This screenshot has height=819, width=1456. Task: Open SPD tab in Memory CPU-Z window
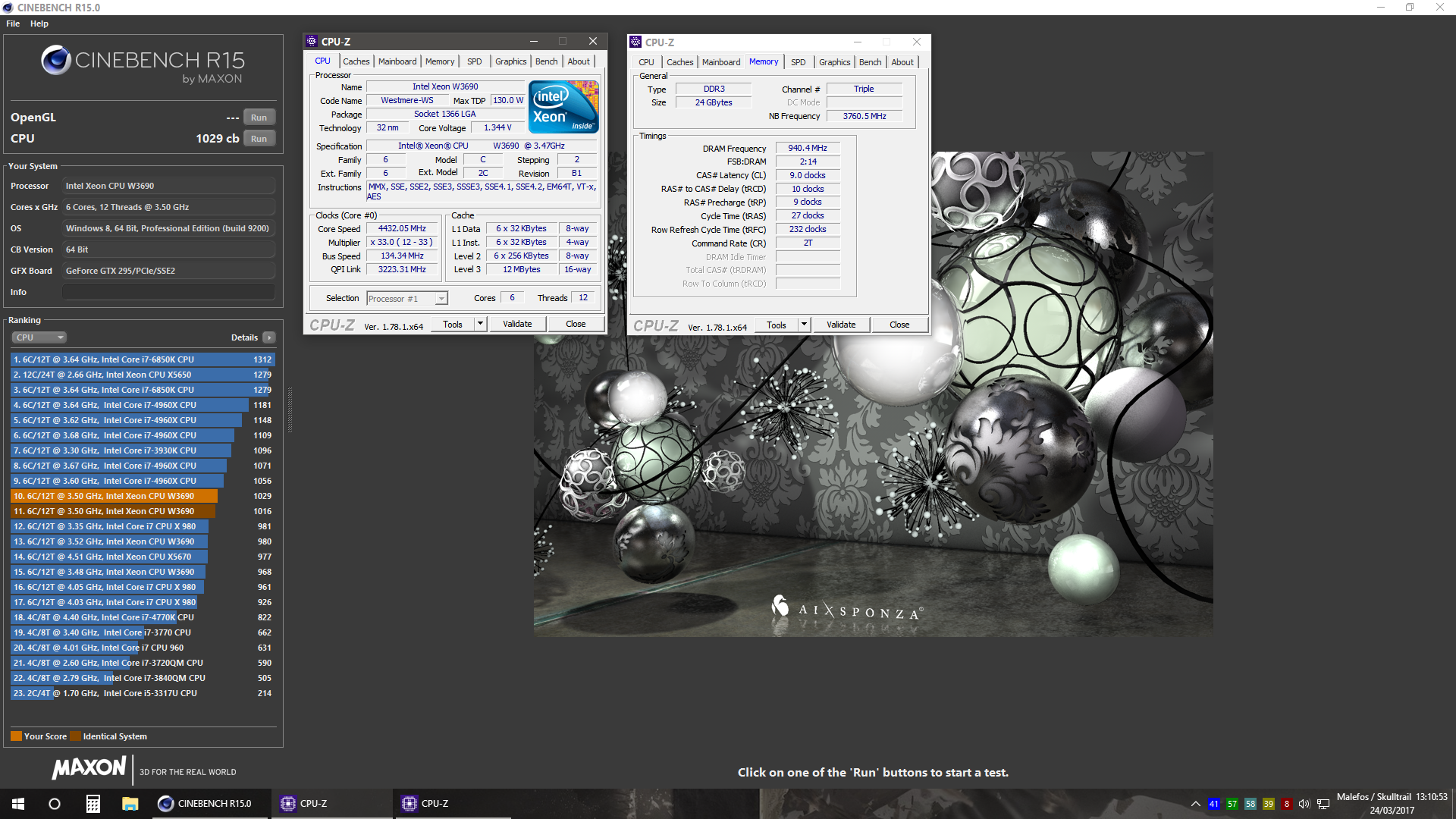click(x=798, y=62)
